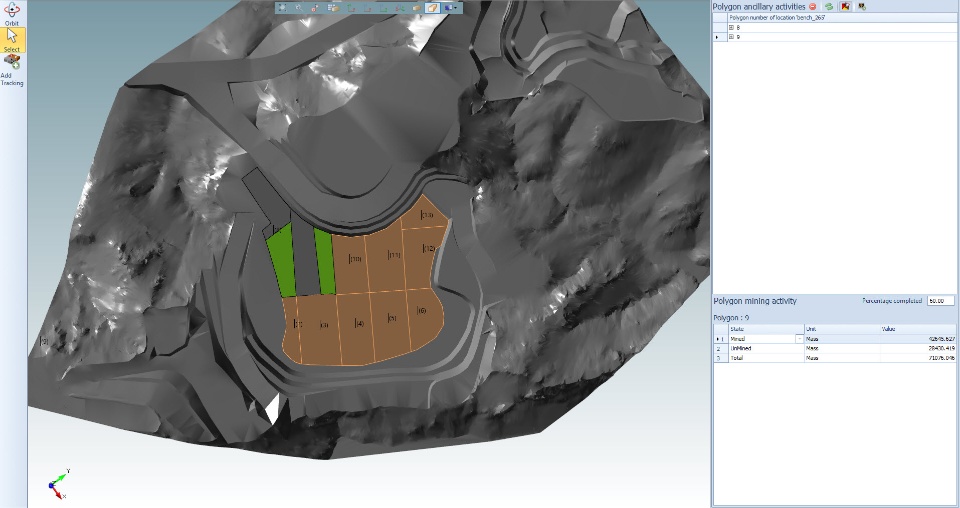Click the red remove icon beside ancillary activities
This screenshot has width=960, height=508.
coord(812,6)
